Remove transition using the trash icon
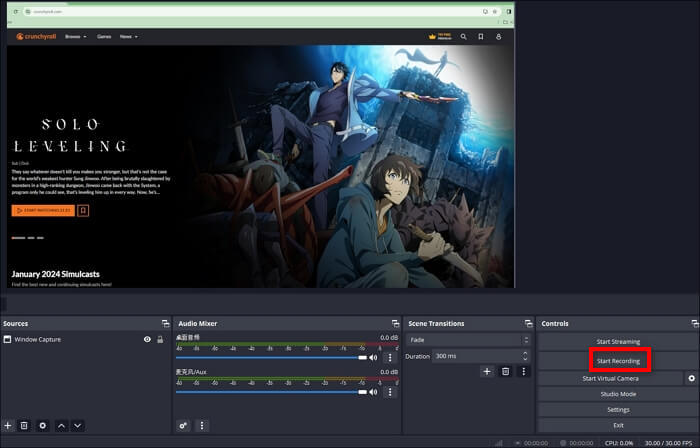The image size is (700, 448). [505, 371]
